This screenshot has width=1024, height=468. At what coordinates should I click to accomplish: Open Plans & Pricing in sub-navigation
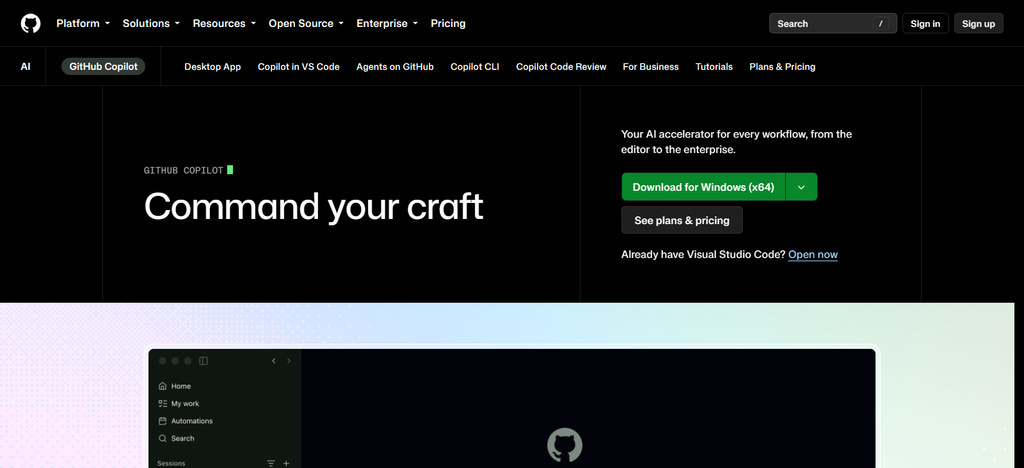coord(782,67)
